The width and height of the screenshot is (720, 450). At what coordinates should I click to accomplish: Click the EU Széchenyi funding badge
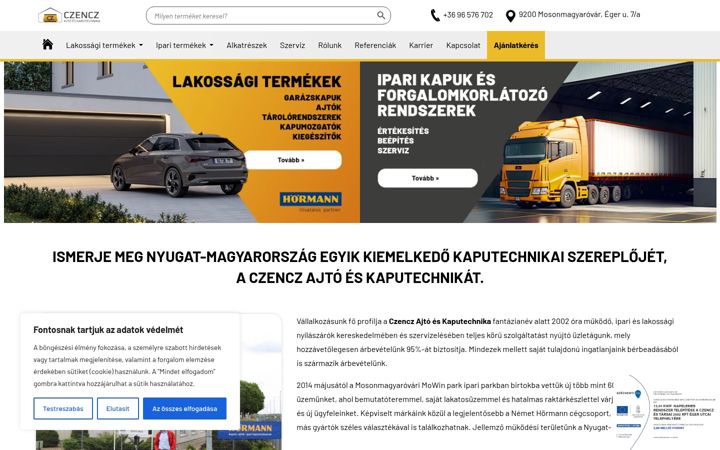[666, 410]
